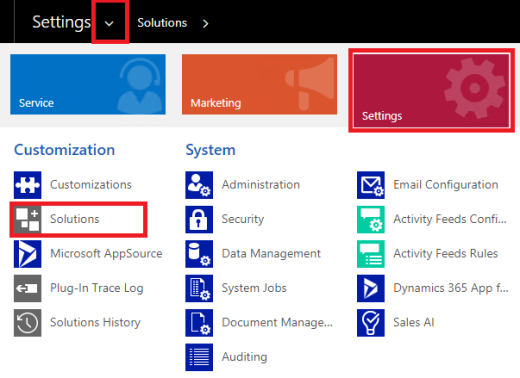This screenshot has height=378, width=520.
Task: Select the Settings tile
Action: [431, 91]
